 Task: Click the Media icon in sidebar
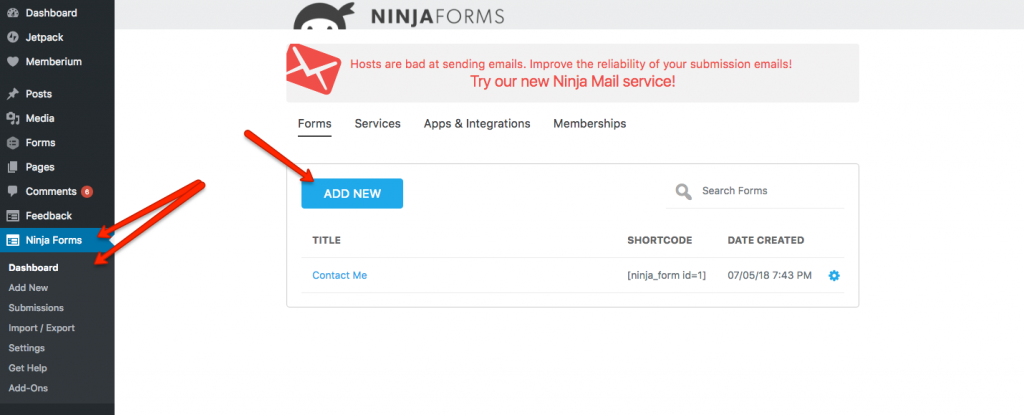coord(12,118)
